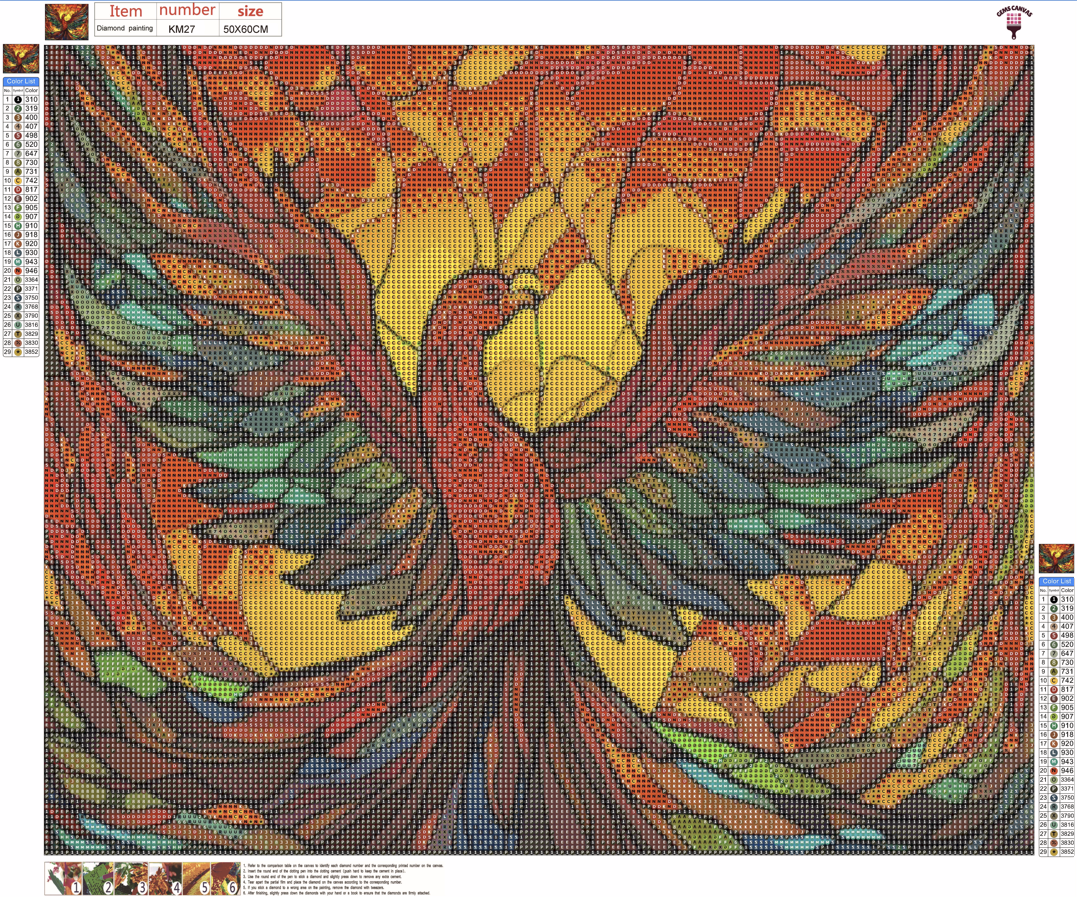Open phoenix thumbnail above left Color List

click(21, 59)
